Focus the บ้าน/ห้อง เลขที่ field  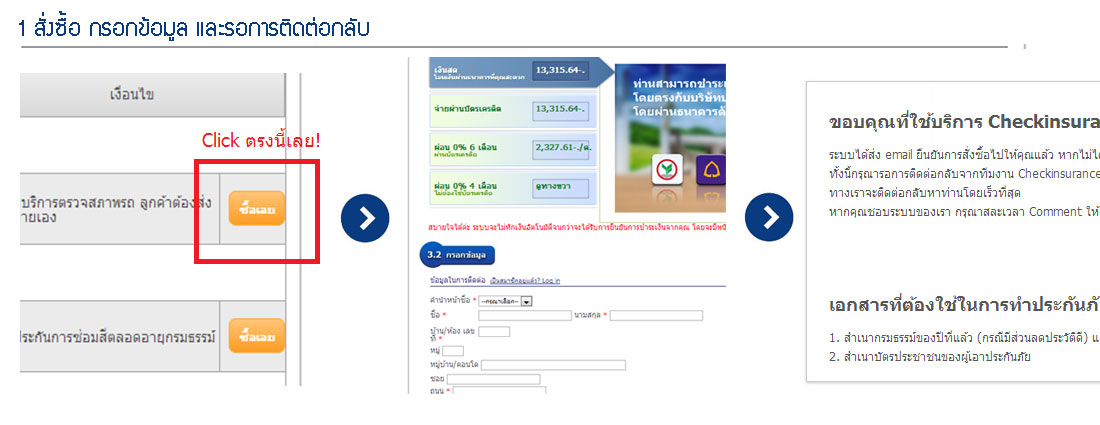[494, 332]
